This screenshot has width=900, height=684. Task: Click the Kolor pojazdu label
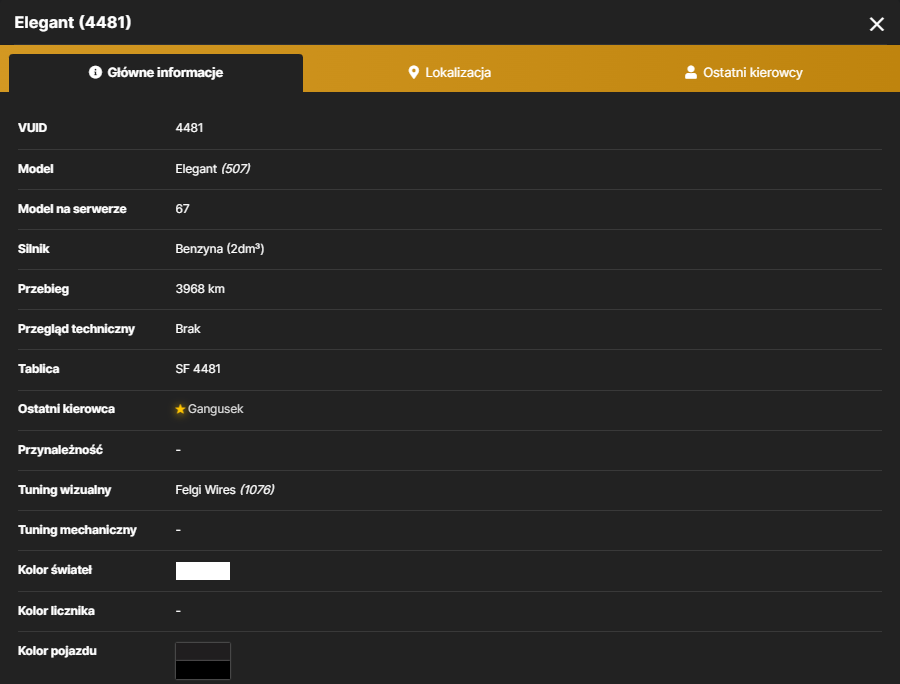point(57,651)
